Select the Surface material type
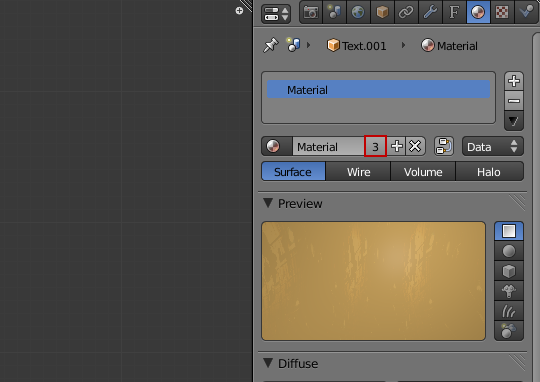This screenshot has width=540, height=382. (x=293, y=172)
